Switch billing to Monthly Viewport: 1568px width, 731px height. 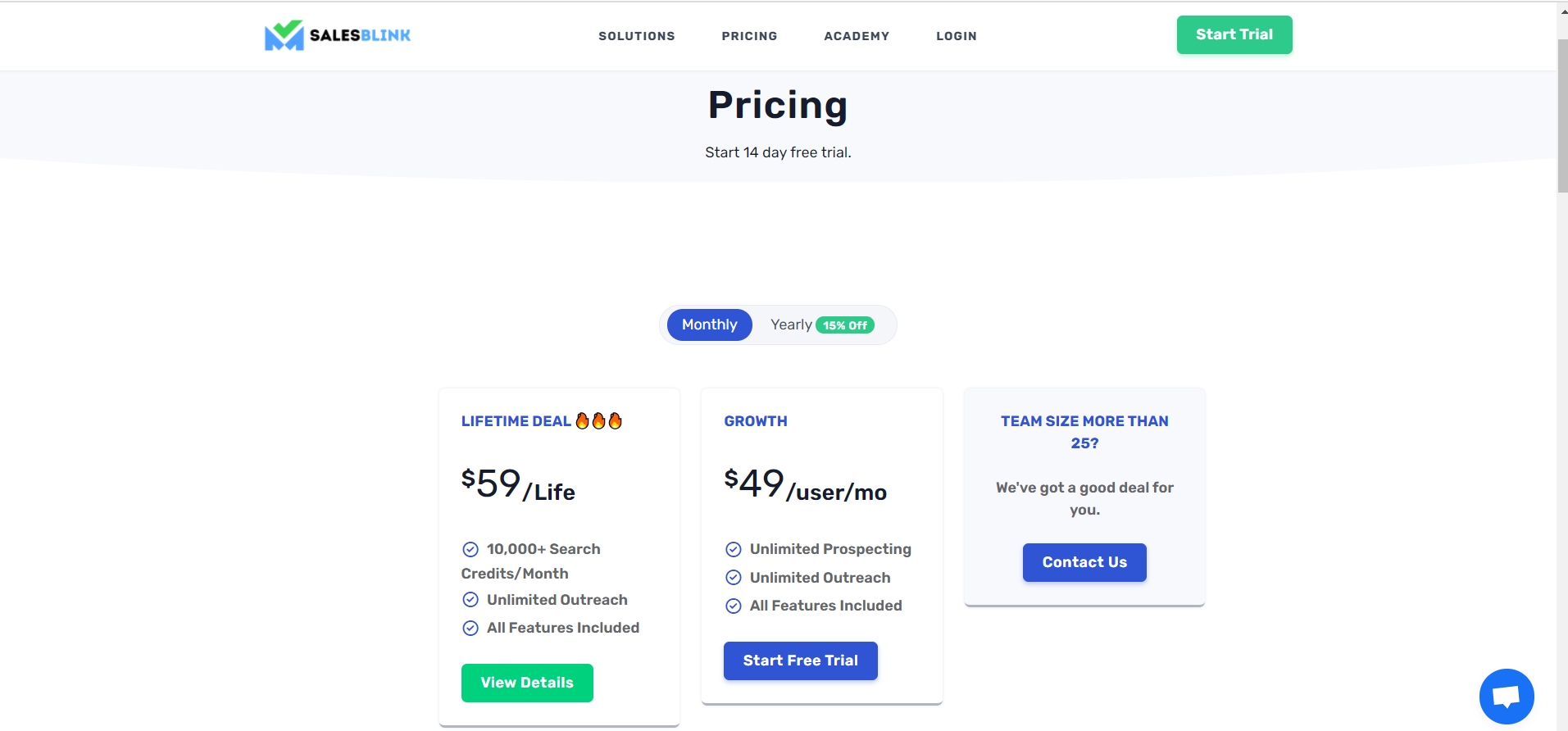(709, 325)
